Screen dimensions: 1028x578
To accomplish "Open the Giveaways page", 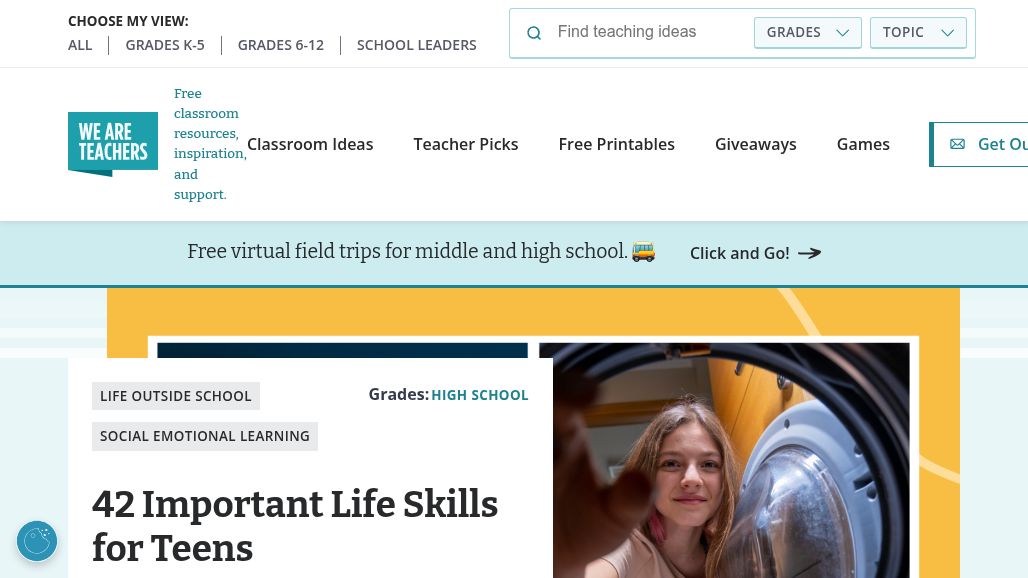I will point(756,144).
